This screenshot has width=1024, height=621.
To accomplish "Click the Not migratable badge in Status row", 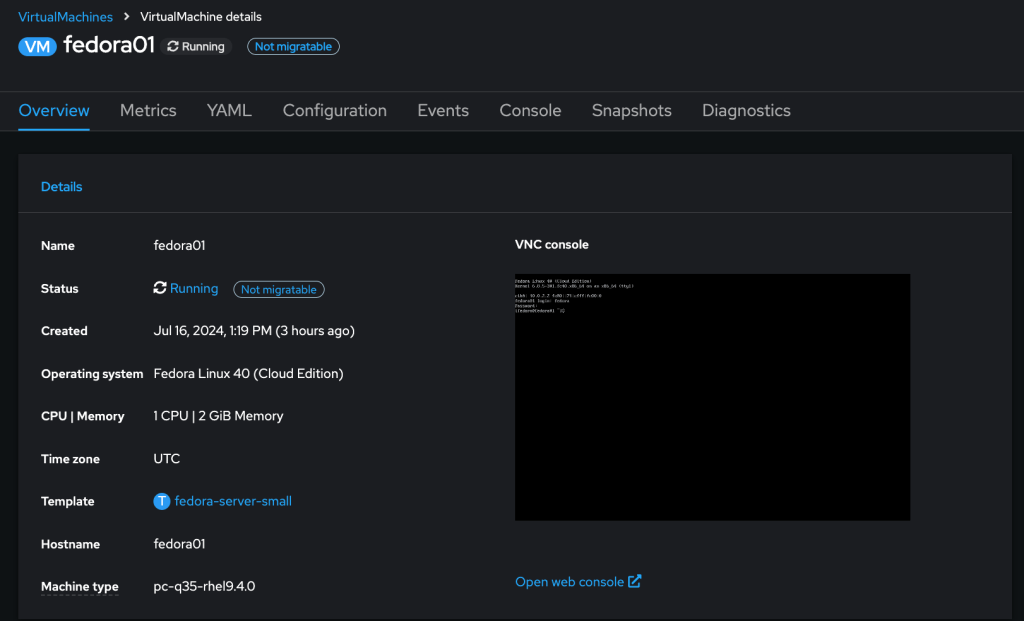I will tap(279, 289).
